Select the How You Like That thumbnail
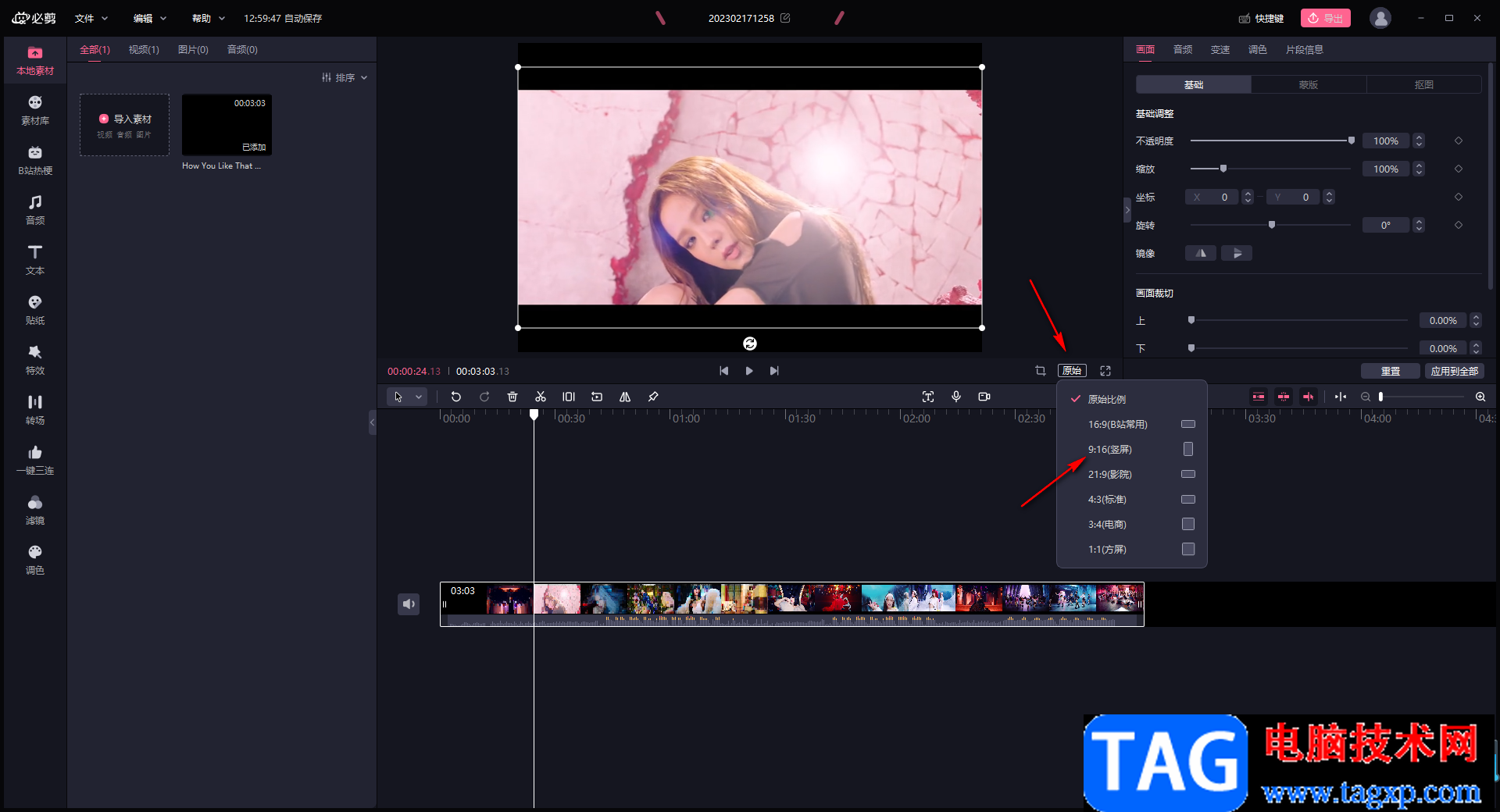This screenshot has height=812, width=1500. pos(227,125)
